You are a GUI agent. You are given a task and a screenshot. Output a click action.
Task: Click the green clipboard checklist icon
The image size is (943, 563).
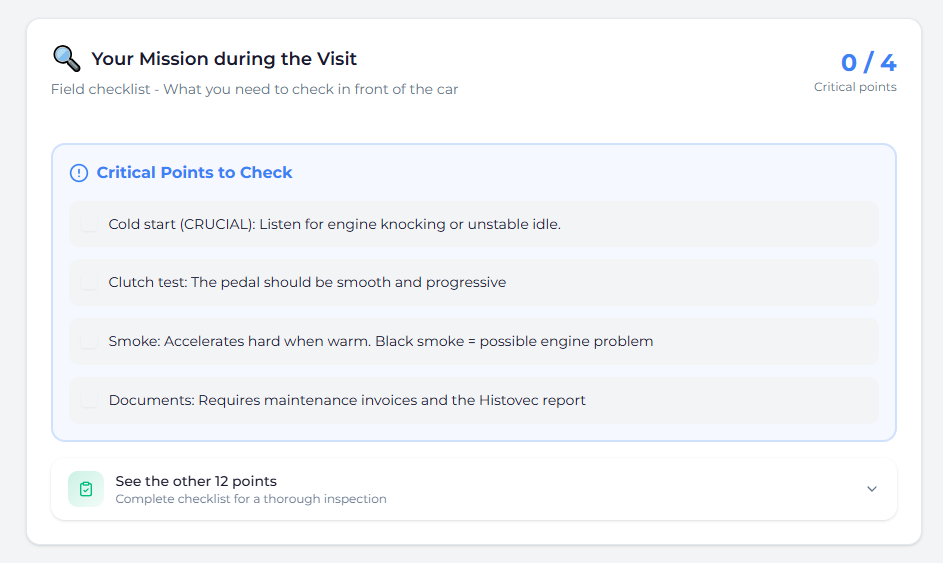(x=86, y=489)
